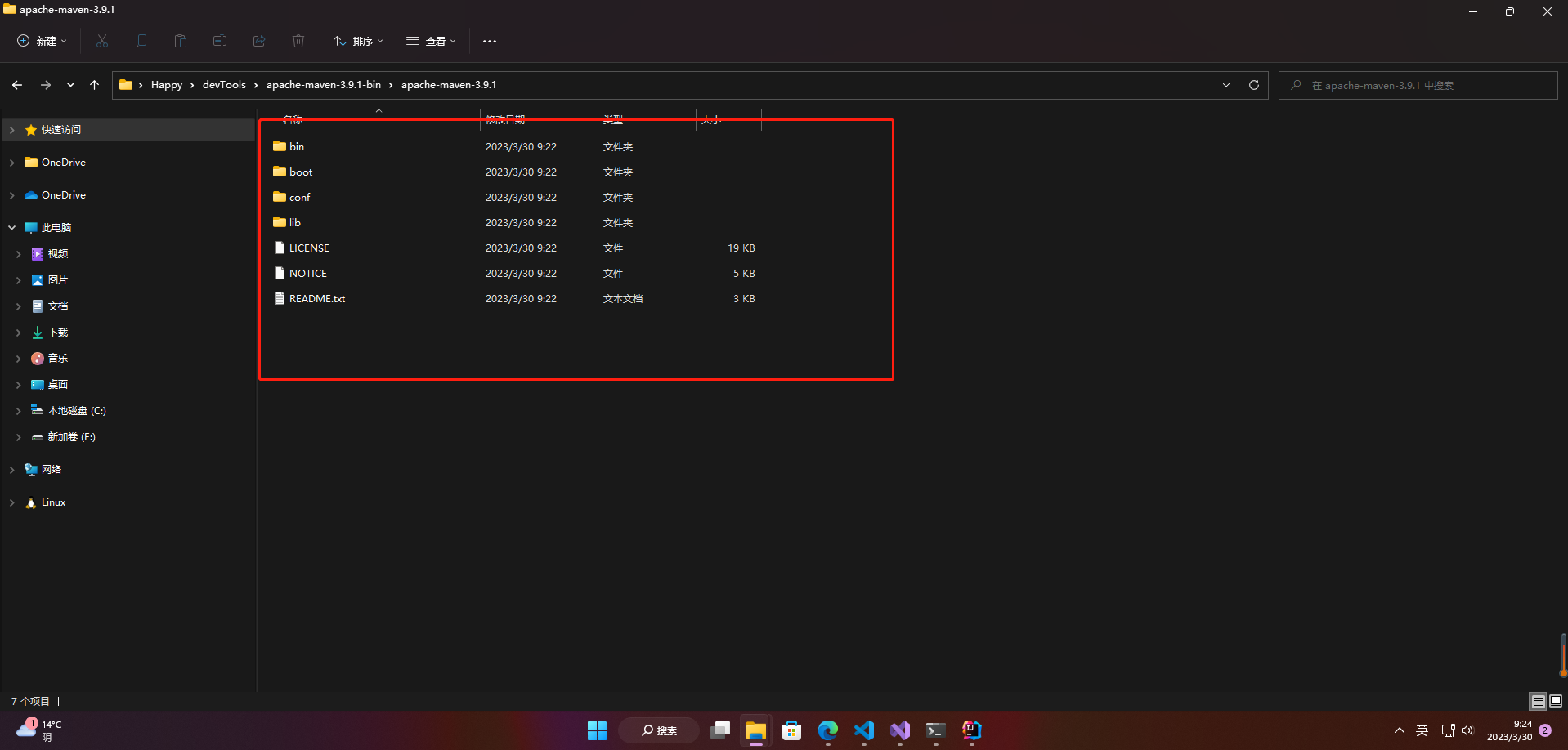Click the Rename icon in toolbar

(x=220, y=41)
